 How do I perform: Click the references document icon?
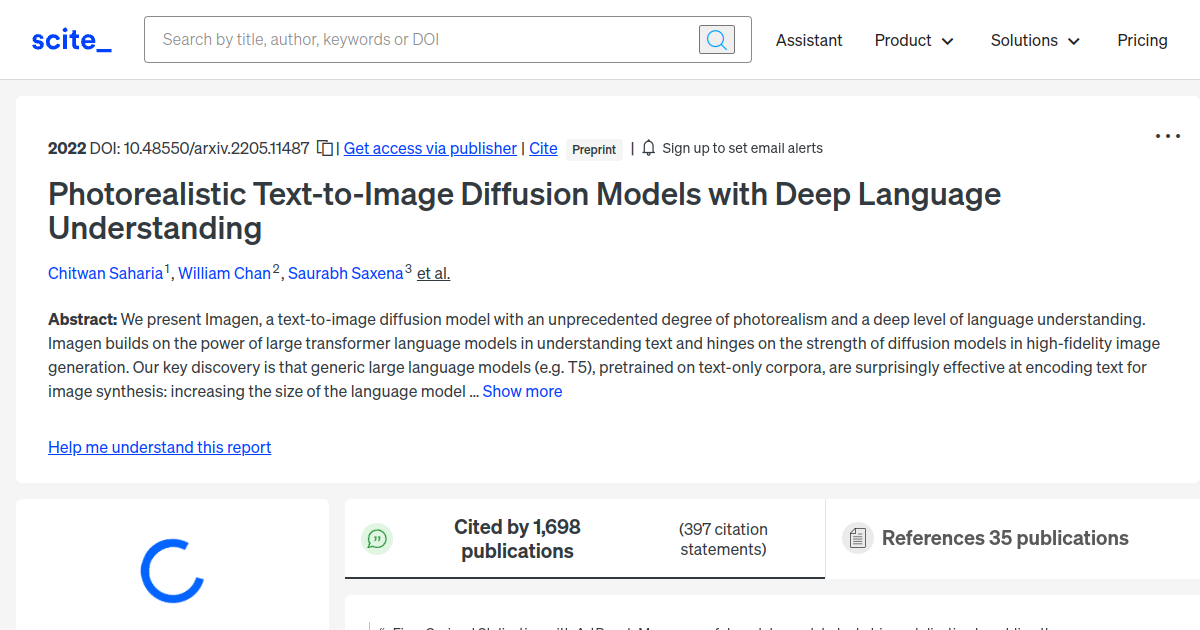(857, 537)
